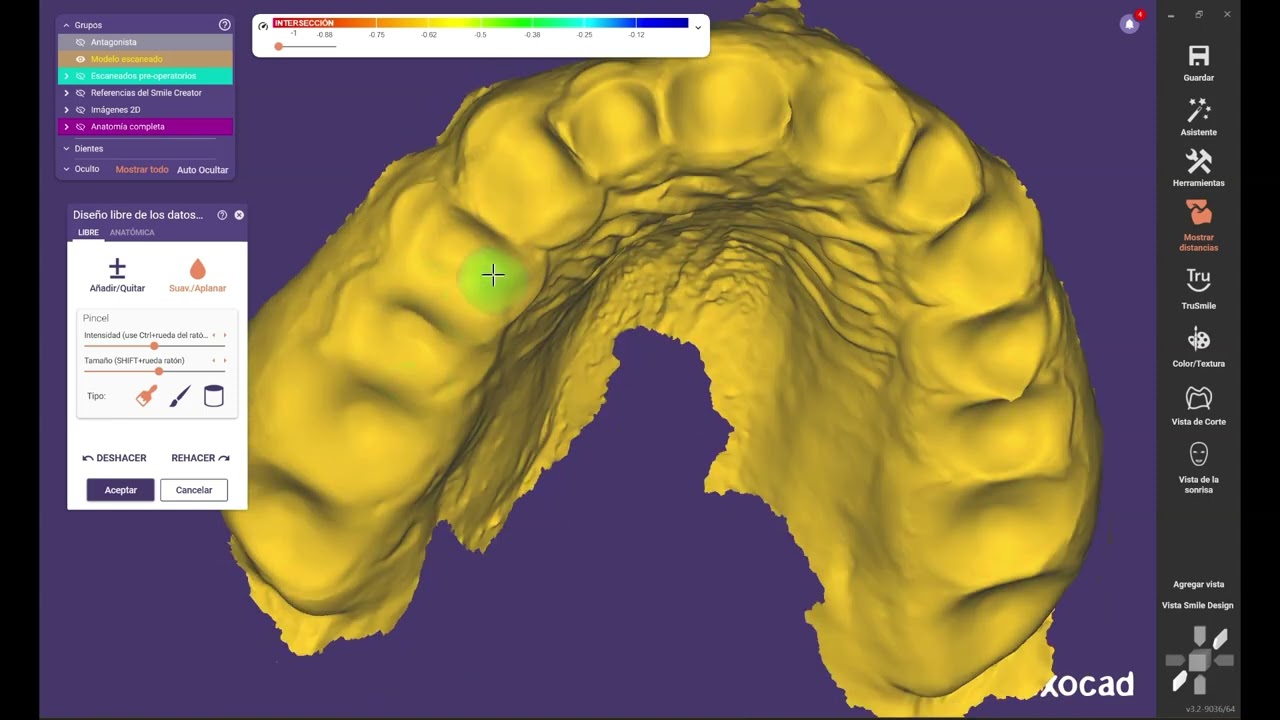This screenshot has height=720, width=1280.
Task: Open the Asistente wizard
Action: point(1198,110)
